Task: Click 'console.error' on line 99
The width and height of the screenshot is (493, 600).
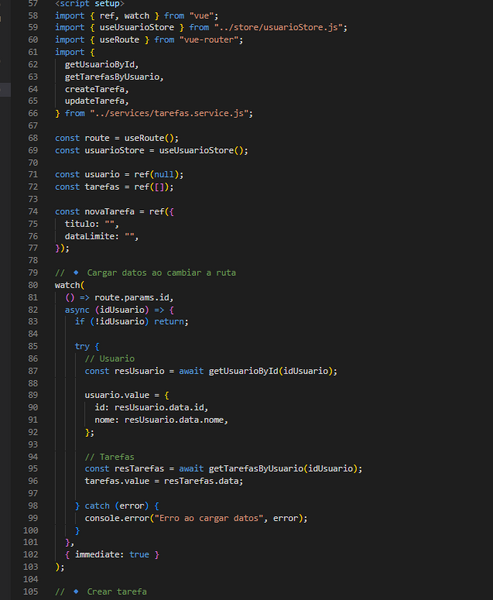Action: pyautogui.click(x=117, y=518)
